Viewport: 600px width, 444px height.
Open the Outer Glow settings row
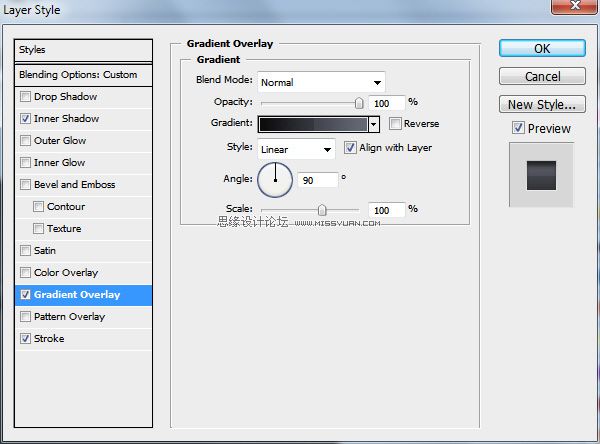click(83, 141)
